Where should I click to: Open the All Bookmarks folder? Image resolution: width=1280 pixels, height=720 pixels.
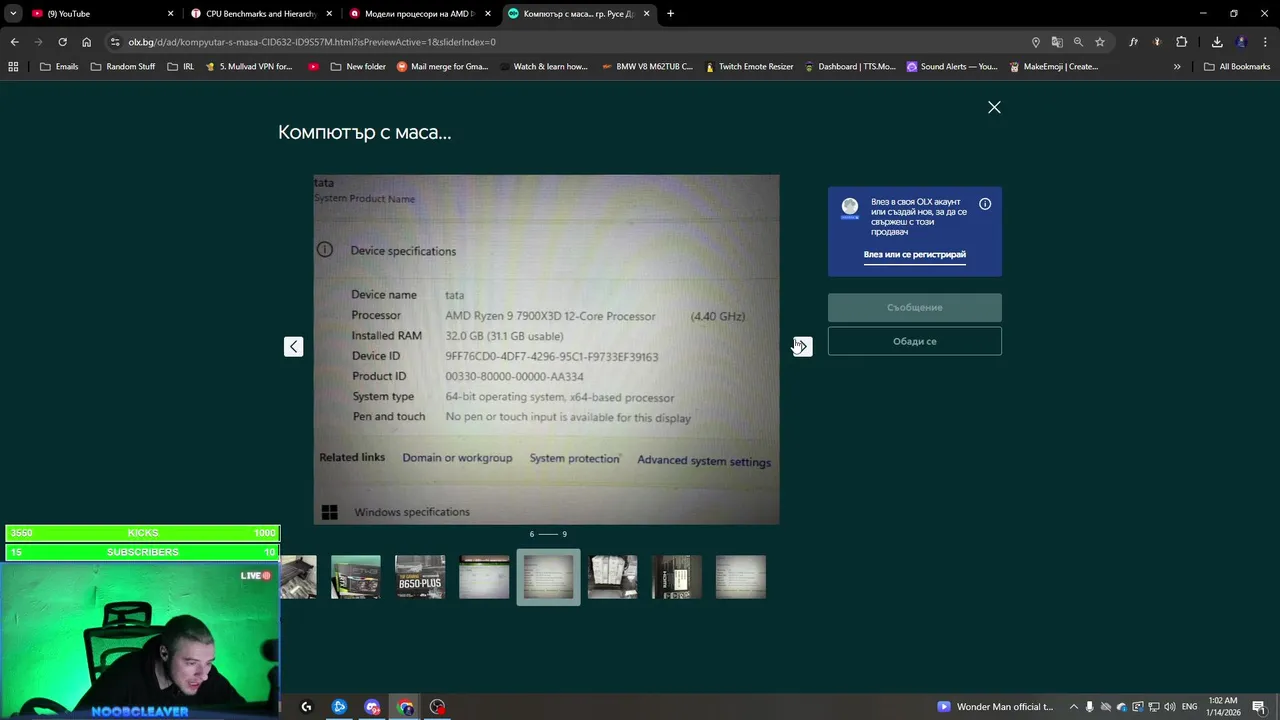[1237, 67]
